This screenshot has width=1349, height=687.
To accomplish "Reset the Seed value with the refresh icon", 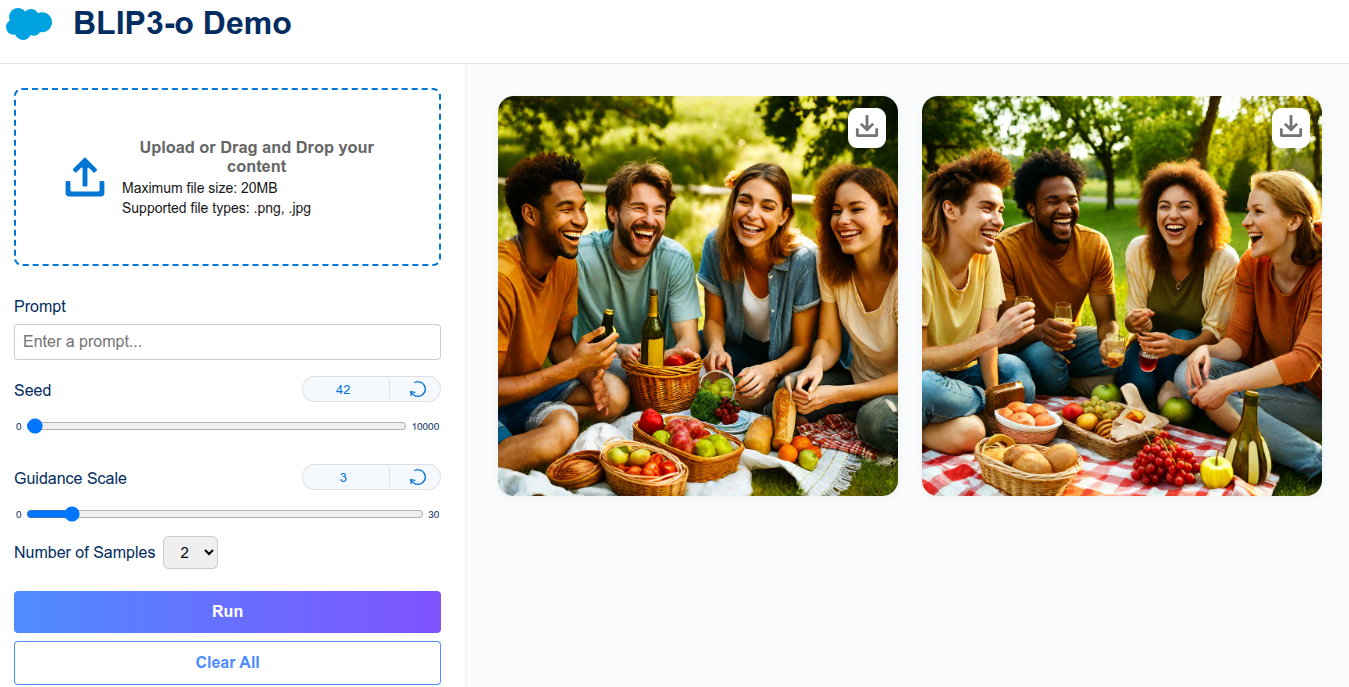I will point(417,389).
